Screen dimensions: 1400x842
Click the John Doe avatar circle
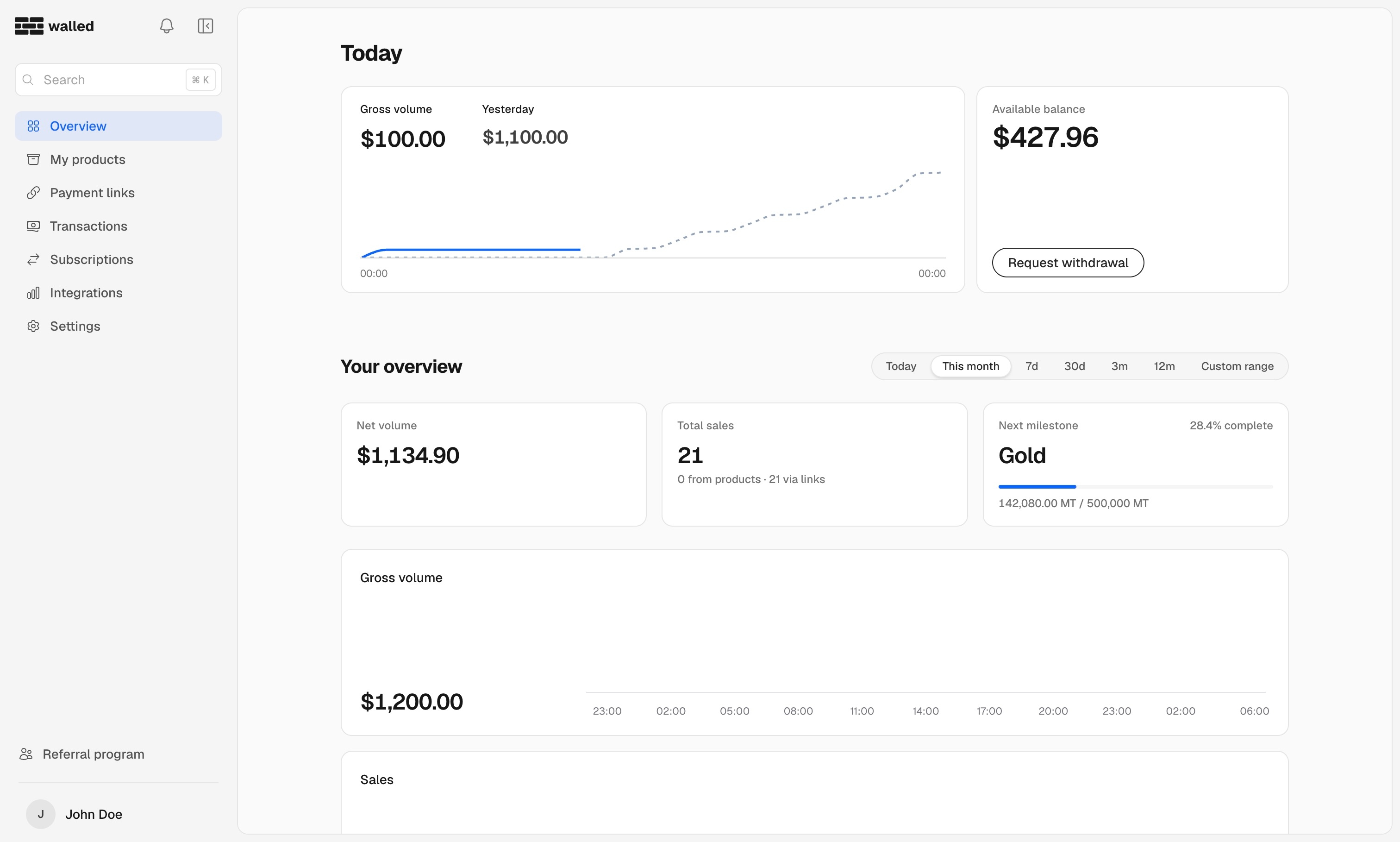pyautogui.click(x=41, y=814)
